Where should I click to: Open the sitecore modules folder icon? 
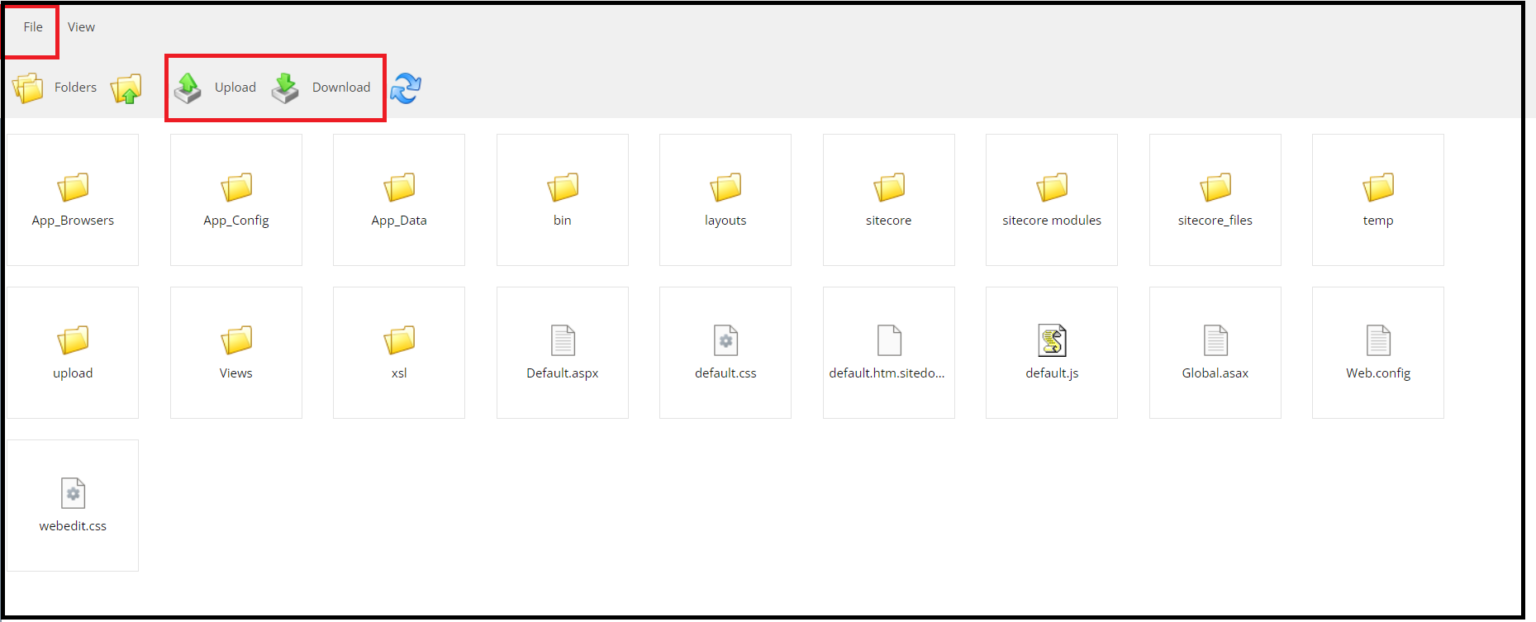1051,188
